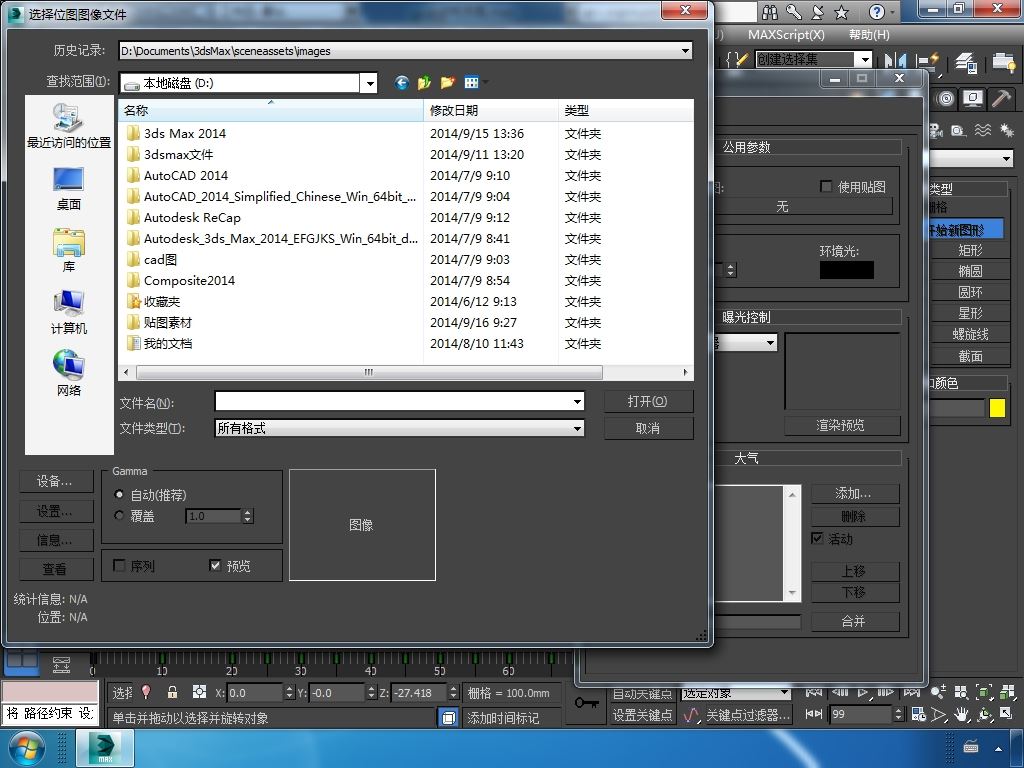Open the black Ambient (环境光) color swatch
1024x768 pixels.
(x=846, y=270)
